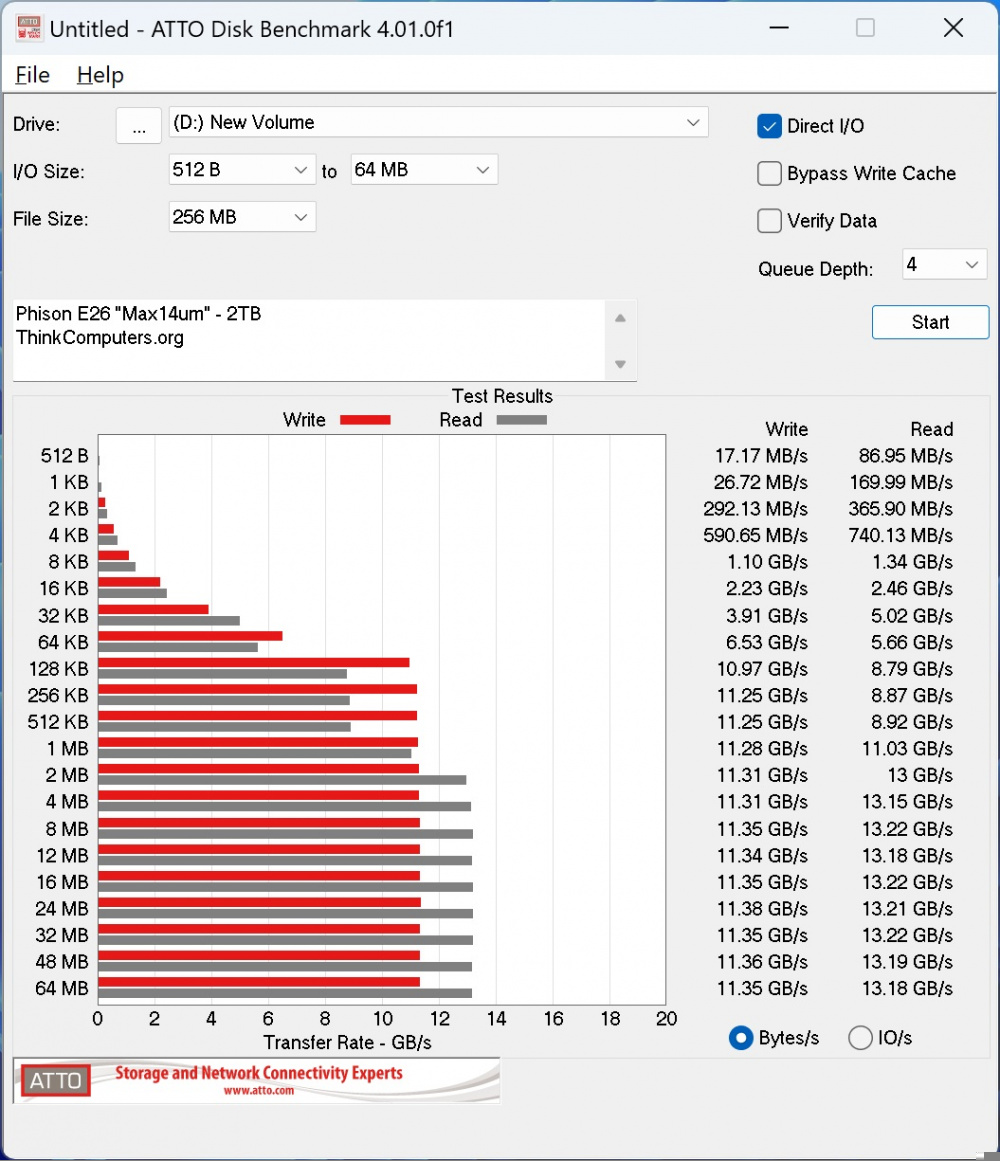Open the File menu

[33, 75]
